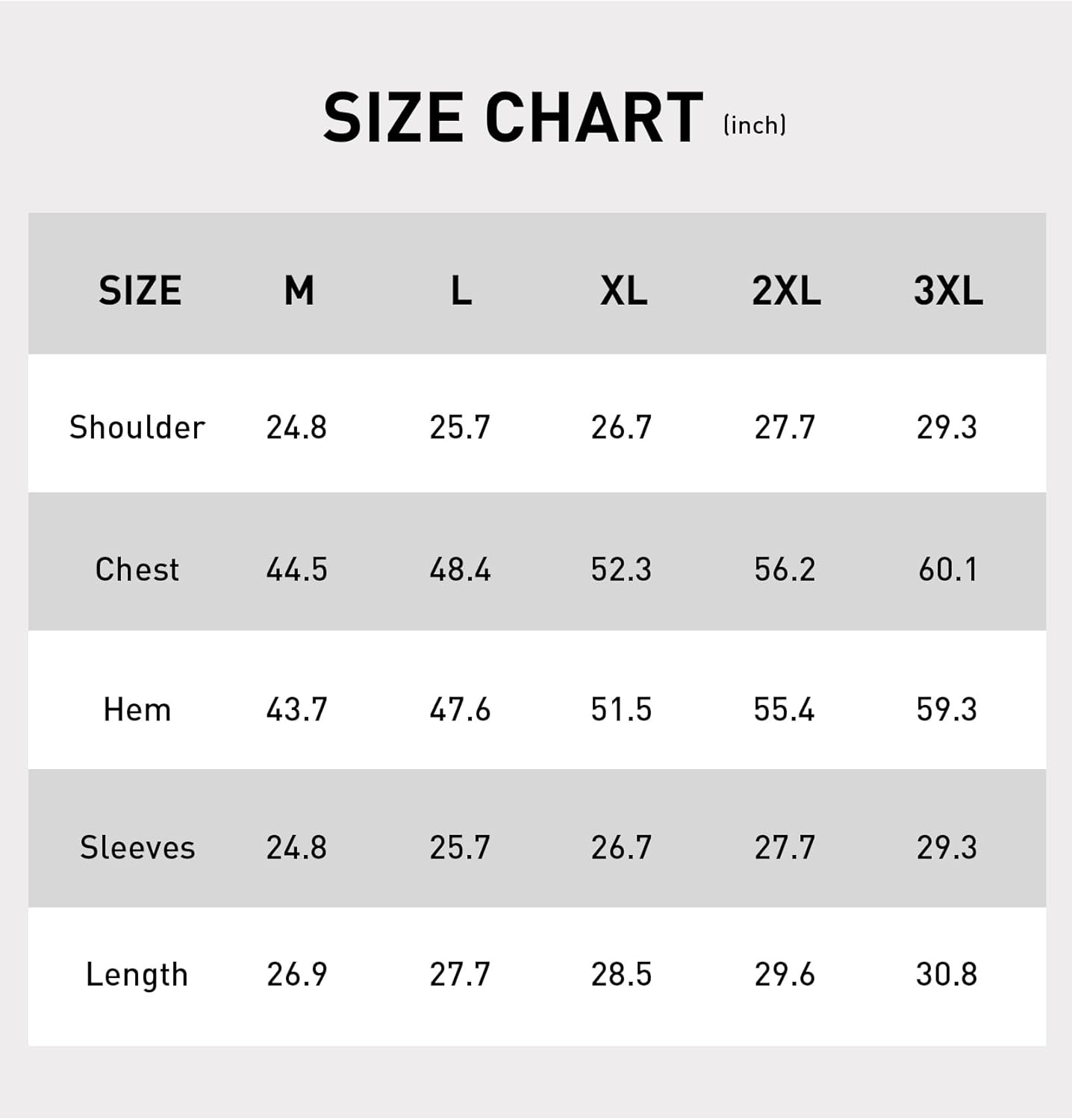Select the M size column header
The image size is (1072, 1120).
pyautogui.click(x=299, y=290)
